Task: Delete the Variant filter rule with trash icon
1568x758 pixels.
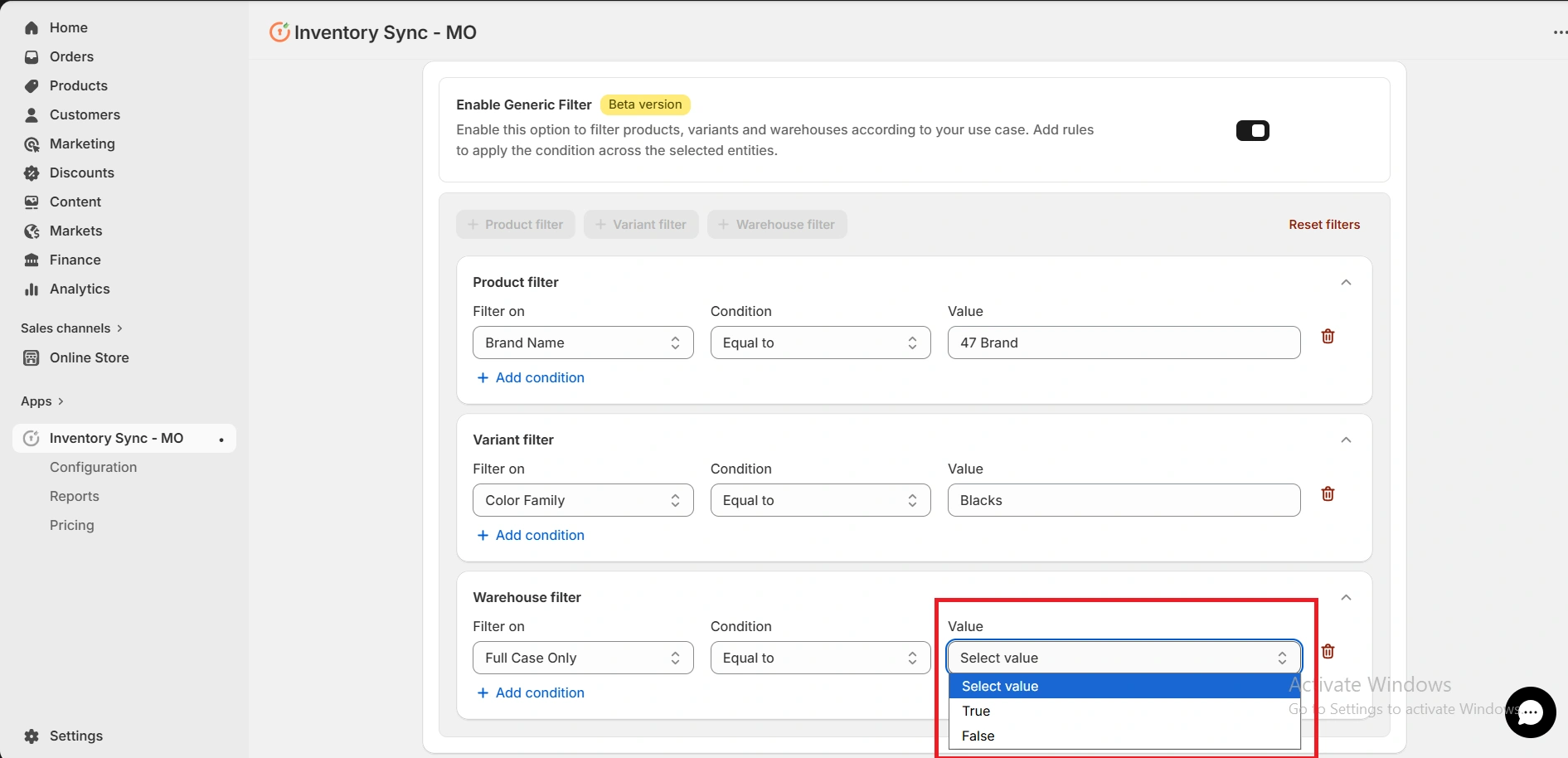Action: [x=1328, y=493]
